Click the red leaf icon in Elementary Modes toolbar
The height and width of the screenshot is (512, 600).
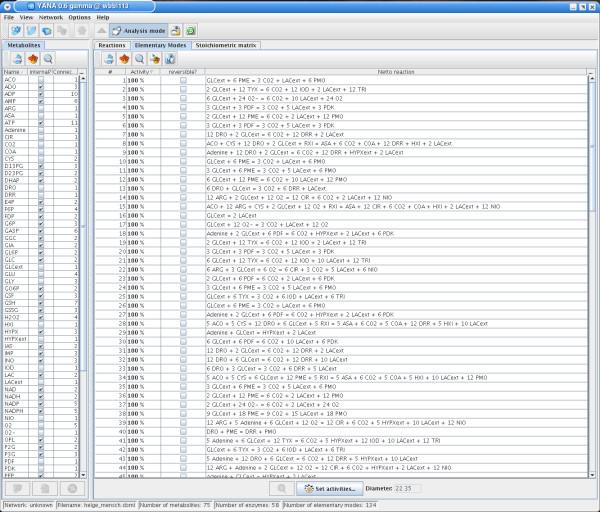tap(123, 59)
